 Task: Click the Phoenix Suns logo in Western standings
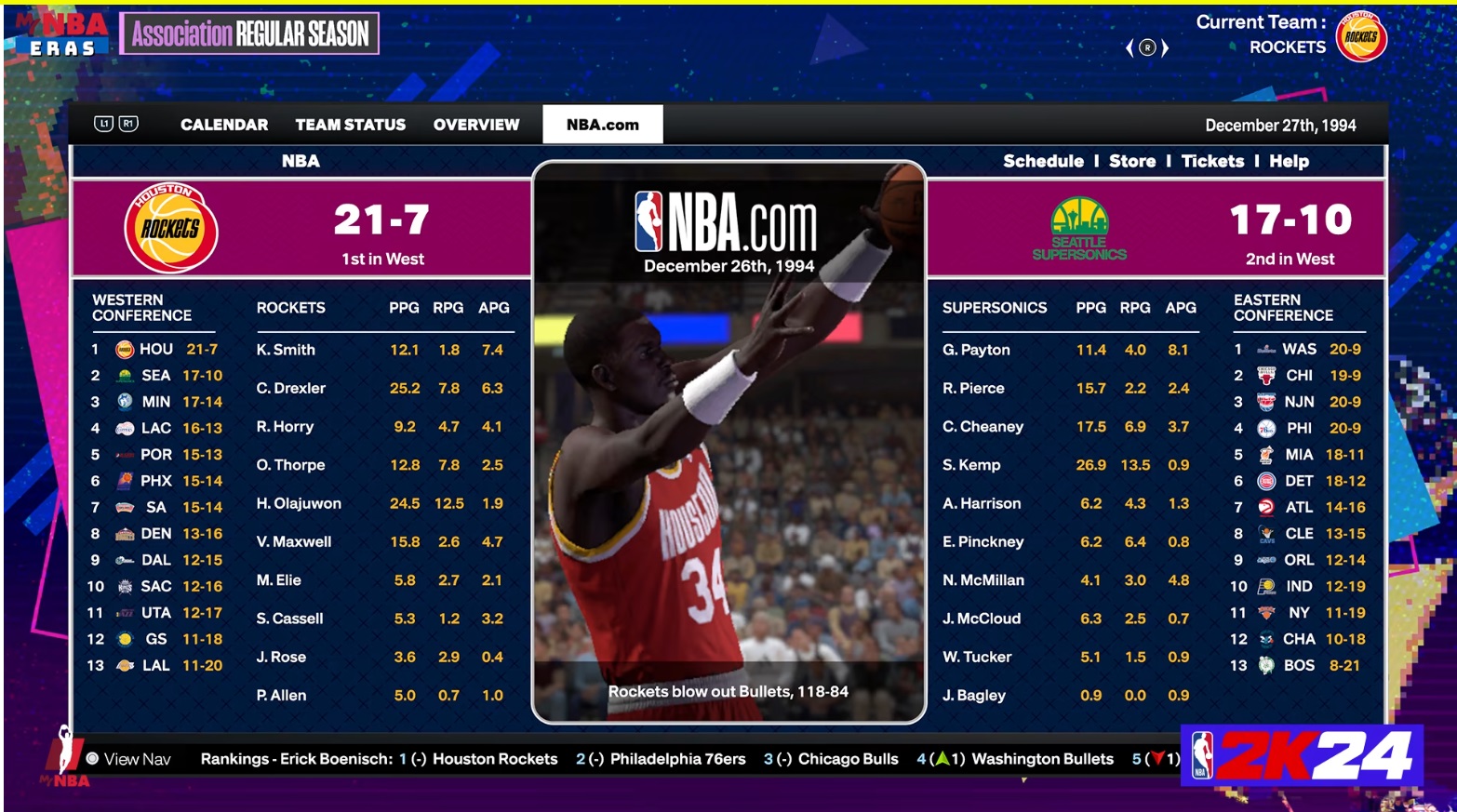pyautogui.click(x=125, y=481)
